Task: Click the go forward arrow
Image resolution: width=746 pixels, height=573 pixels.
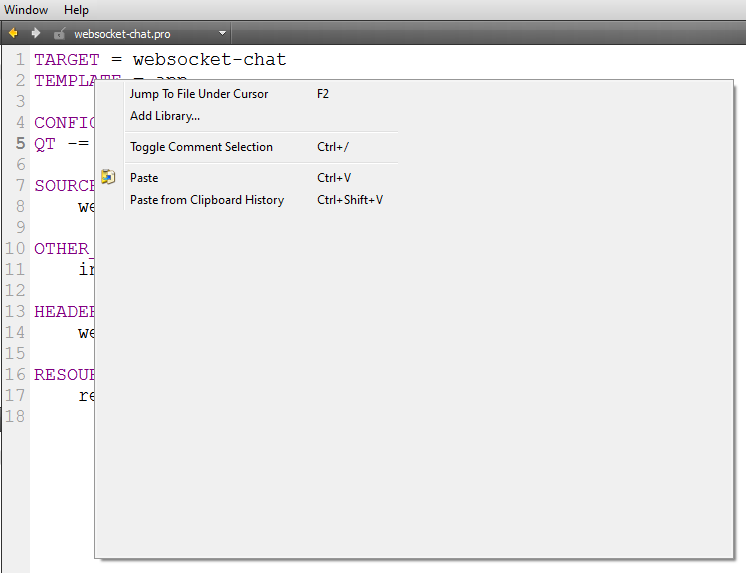Action: coord(36,33)
